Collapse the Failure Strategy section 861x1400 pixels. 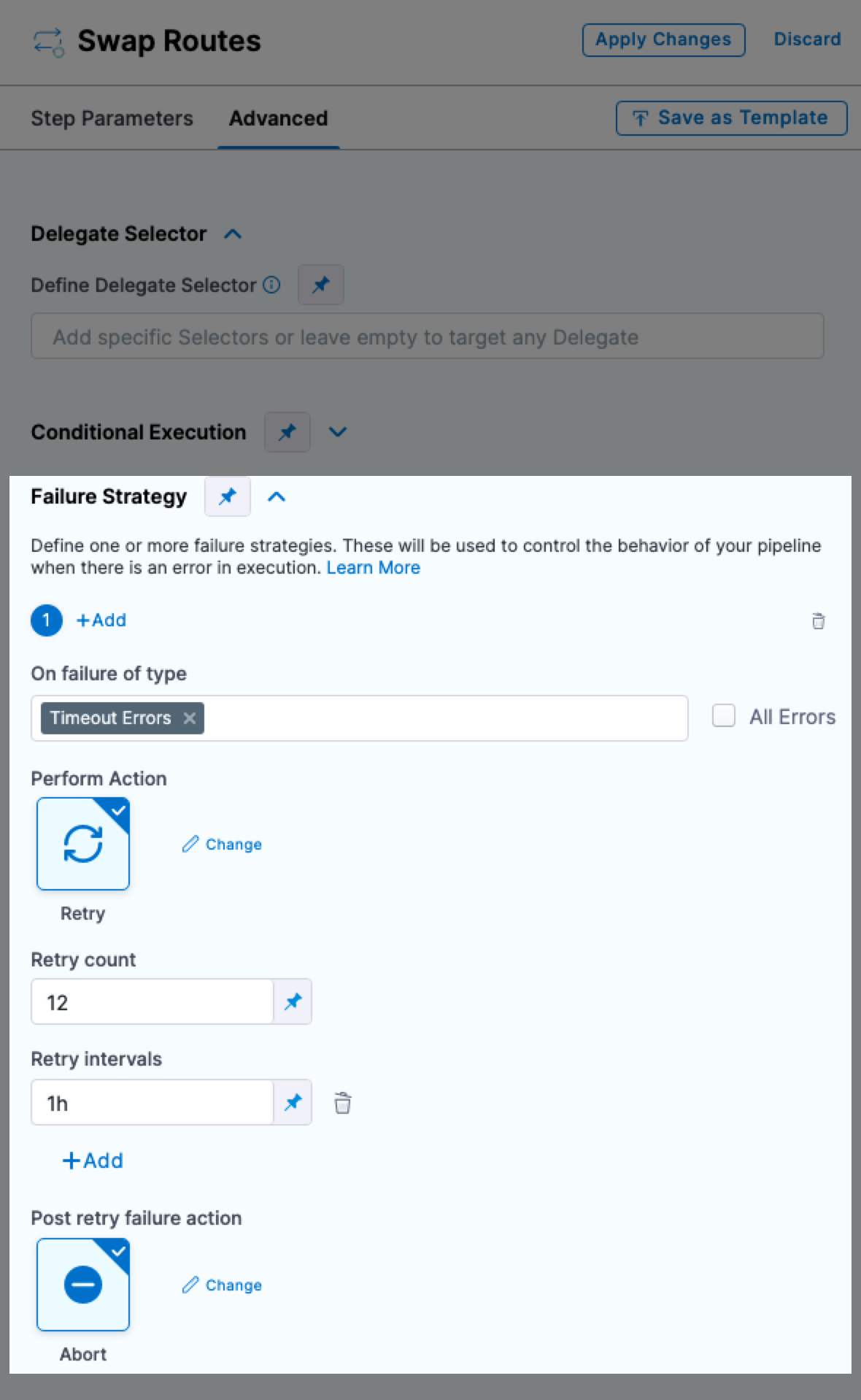(x=277, y=497)
